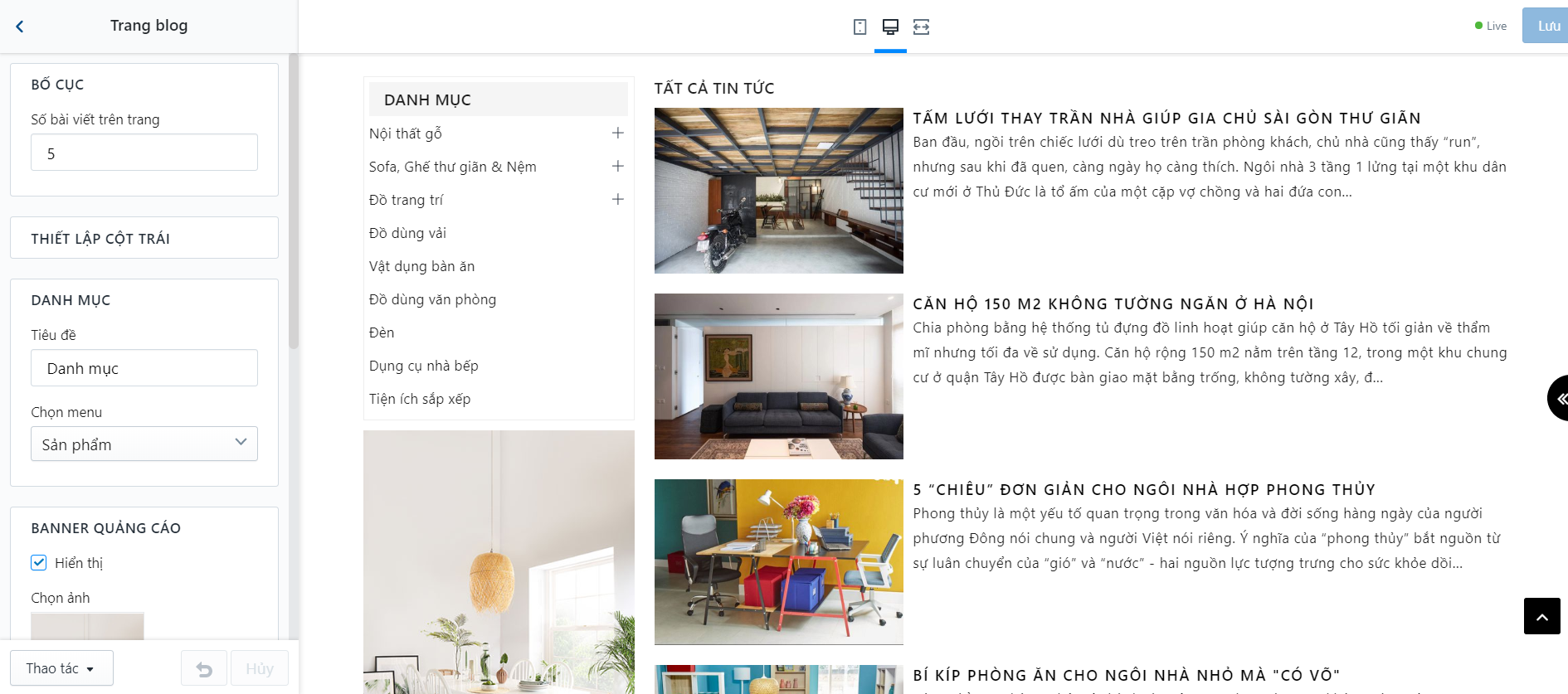The height and width of the screenshot is (694, 1568).
Task: Expand Sofa, Ghế thư giãn & Nệm category
Action: tap(617, 166)
